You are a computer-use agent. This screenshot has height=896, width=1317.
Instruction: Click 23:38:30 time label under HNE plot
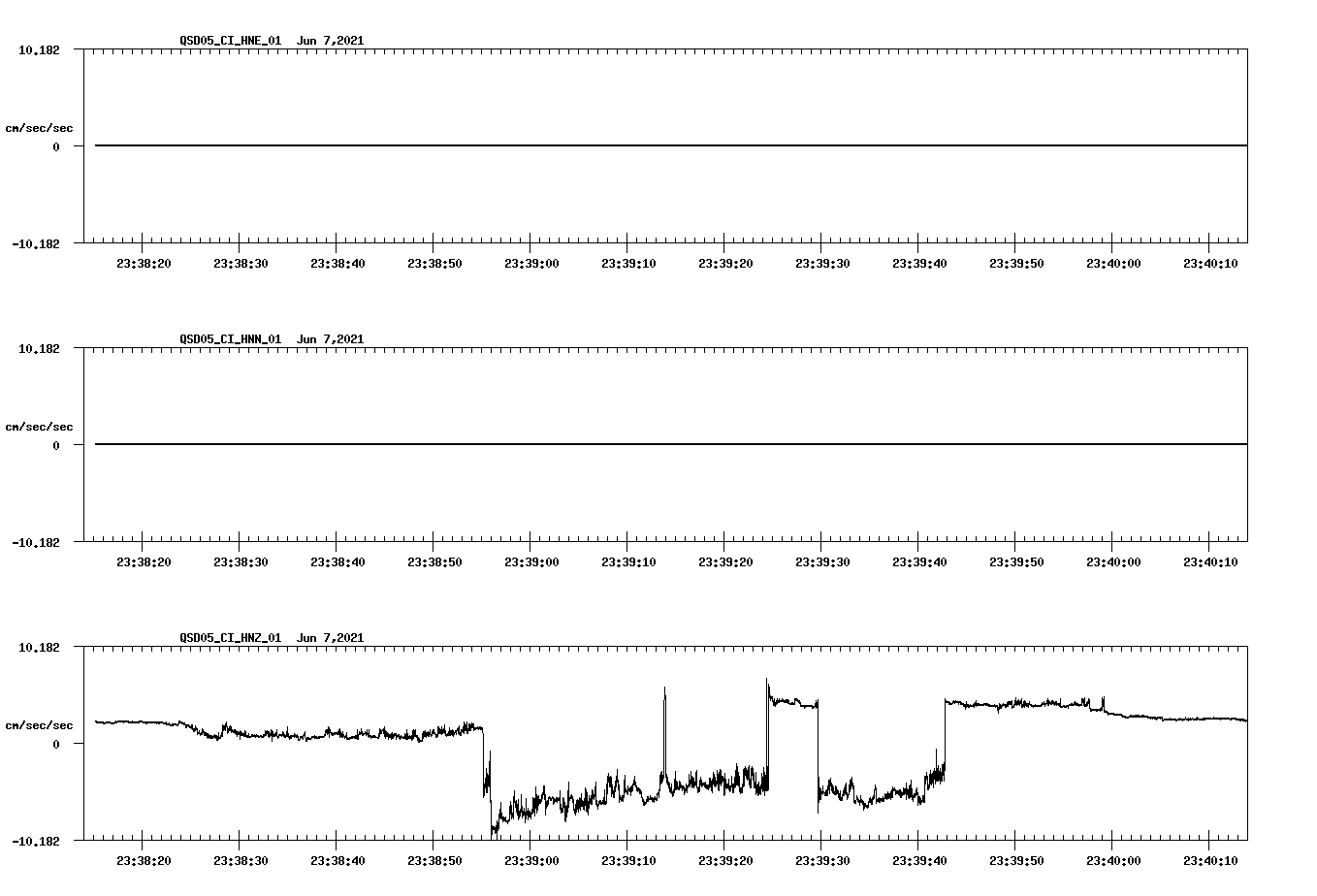[x=241, y=264]
